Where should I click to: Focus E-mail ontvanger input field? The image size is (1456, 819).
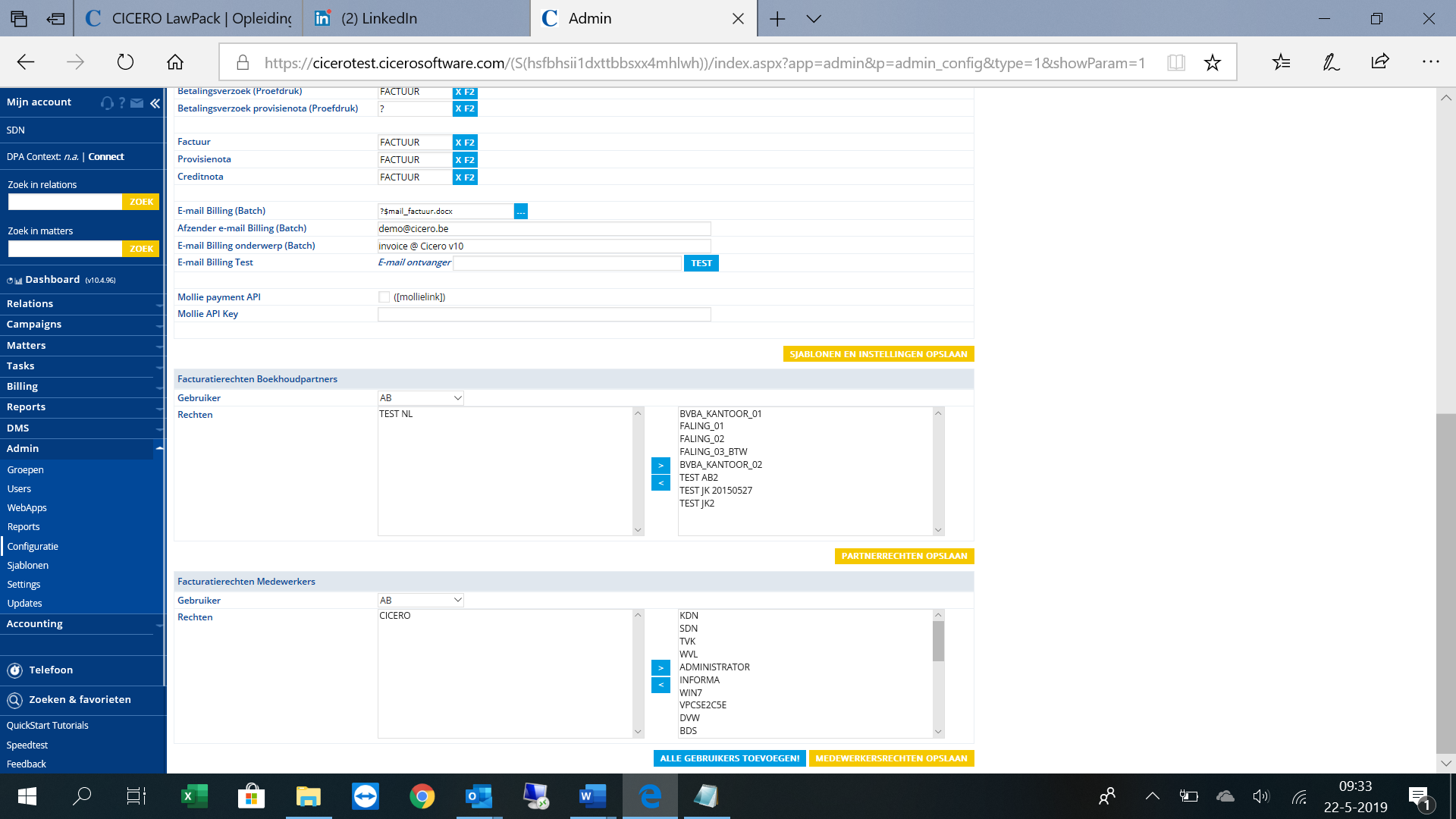[x=567, y=263]
